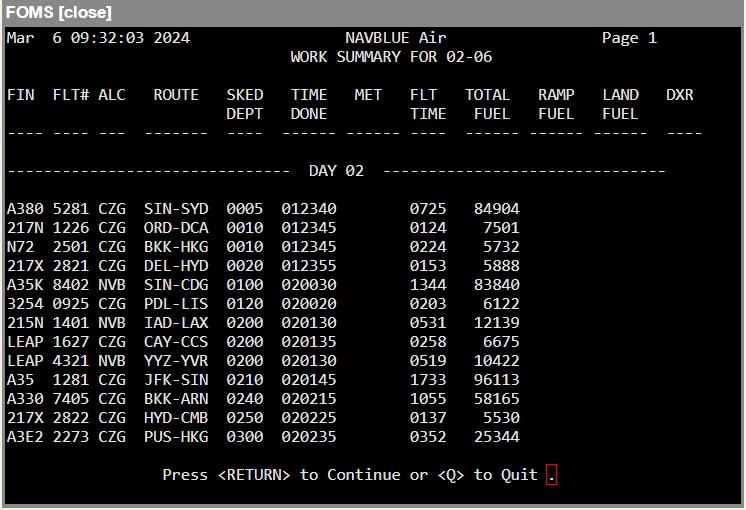This screenshot has width=746, height=510.
Task: Click time done 012340
Action: click(309, 209)
